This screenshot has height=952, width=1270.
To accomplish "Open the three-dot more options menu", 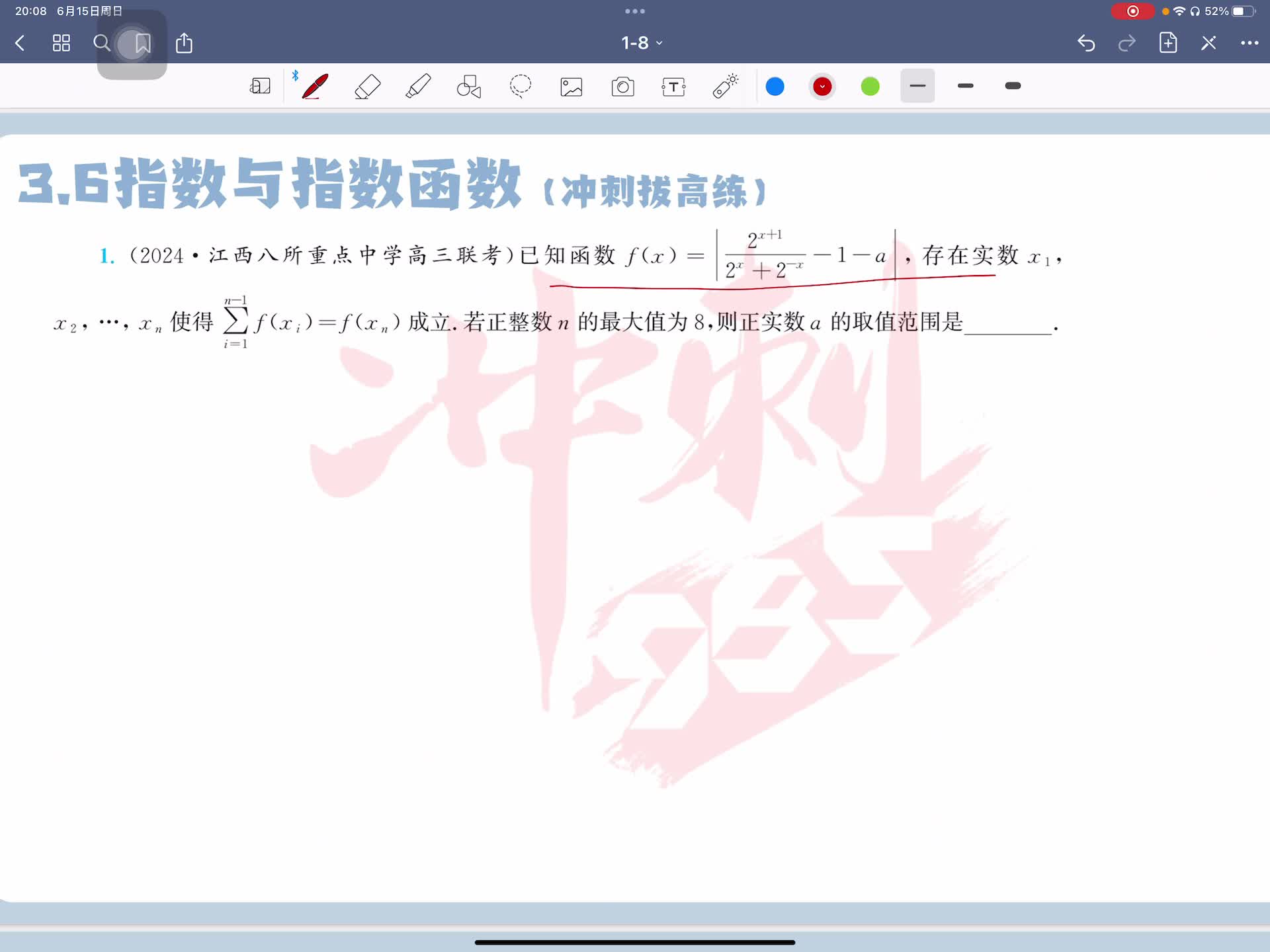I will tap(1249, 43).
